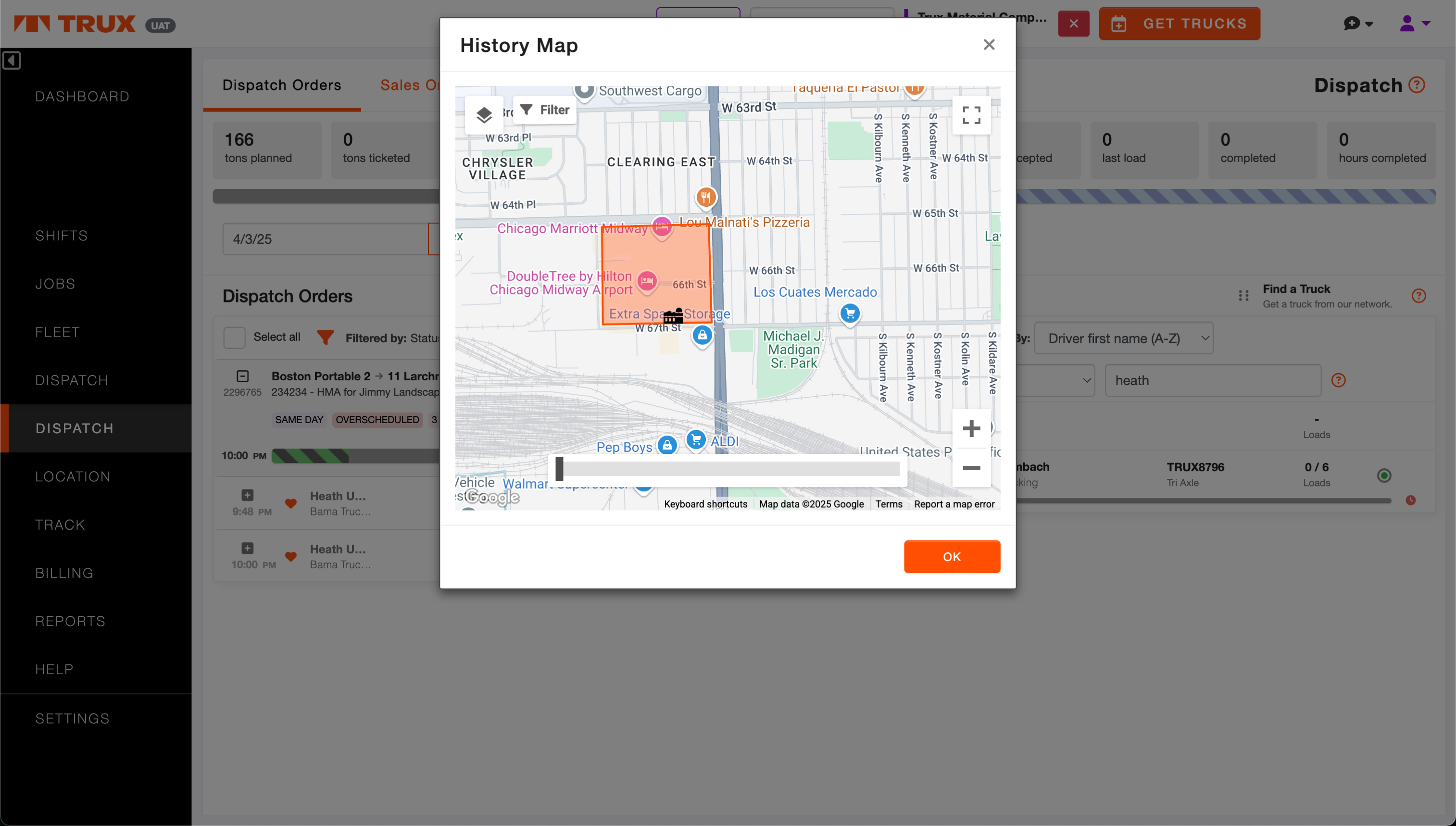Open the Track menu item
1456x826 pixels.
coord(60,525)
